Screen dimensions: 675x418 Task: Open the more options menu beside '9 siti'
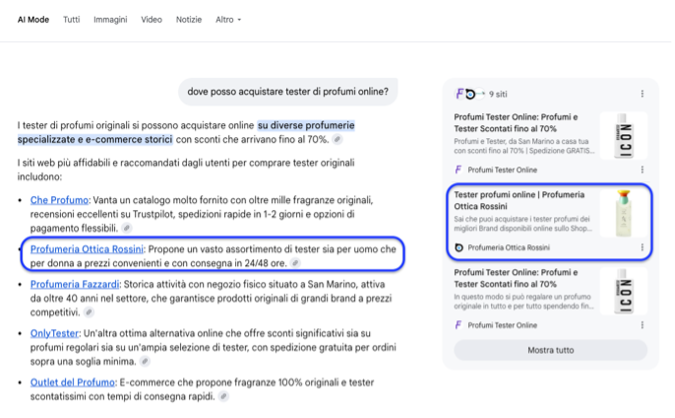tap(642, 94)
